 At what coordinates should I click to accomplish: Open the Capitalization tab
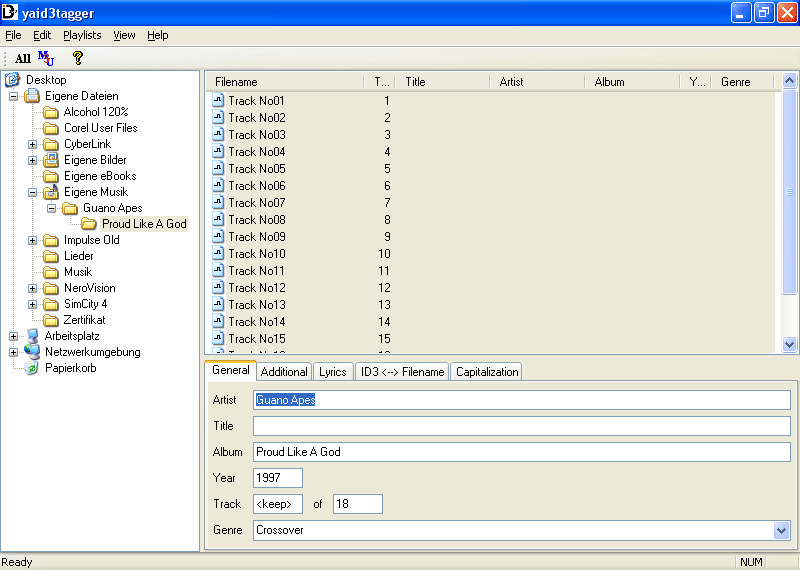487,372
